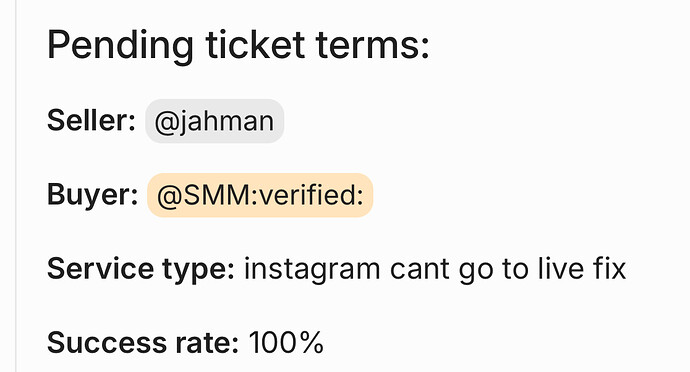The width and height of the screenshot is (690, 372).
Task: Click "SMM" inside the orange buyer chip
Action: [x=215, y=195]
